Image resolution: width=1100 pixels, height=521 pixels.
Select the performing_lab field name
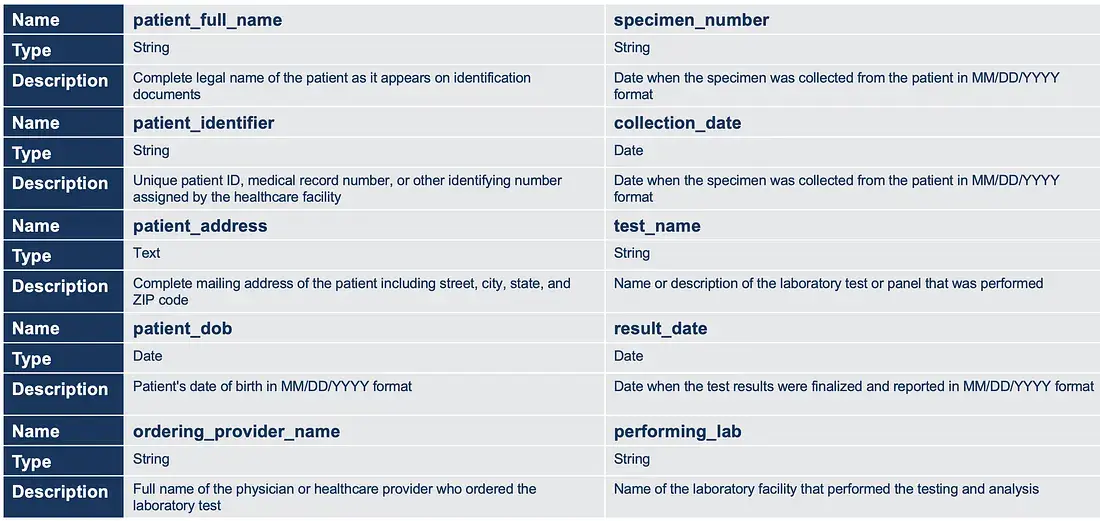click(x=677, y=431)
